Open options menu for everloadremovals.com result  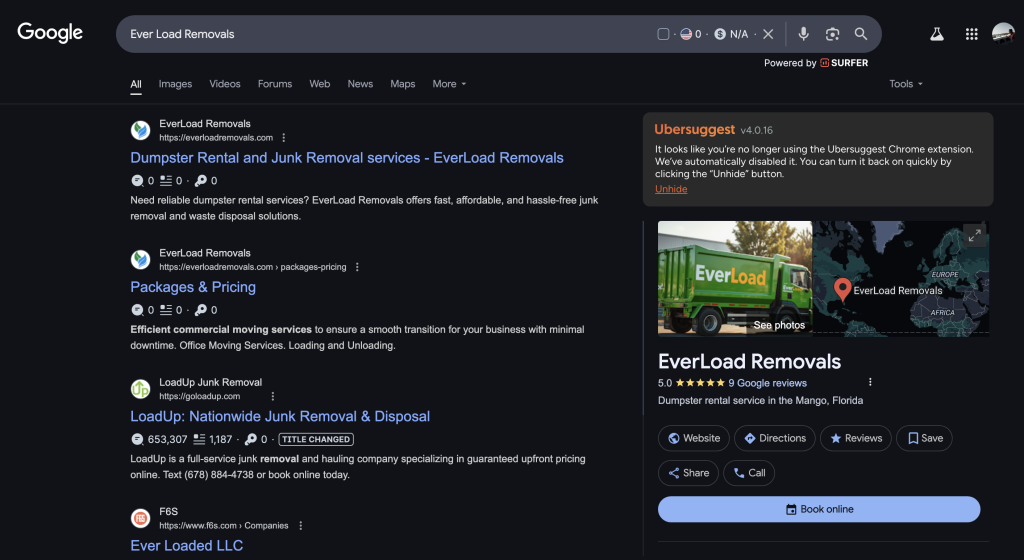pyautogui.click(x=283, y=138)
